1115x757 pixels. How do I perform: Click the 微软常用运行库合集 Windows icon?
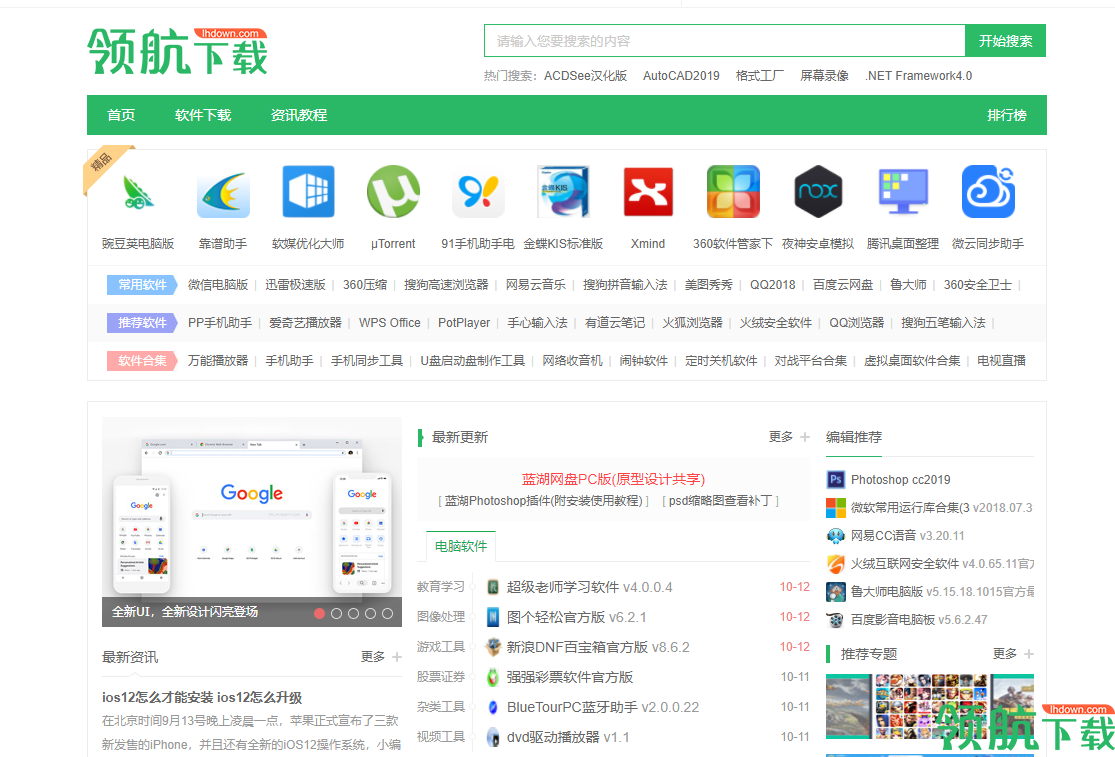click(x=836, y=508)
